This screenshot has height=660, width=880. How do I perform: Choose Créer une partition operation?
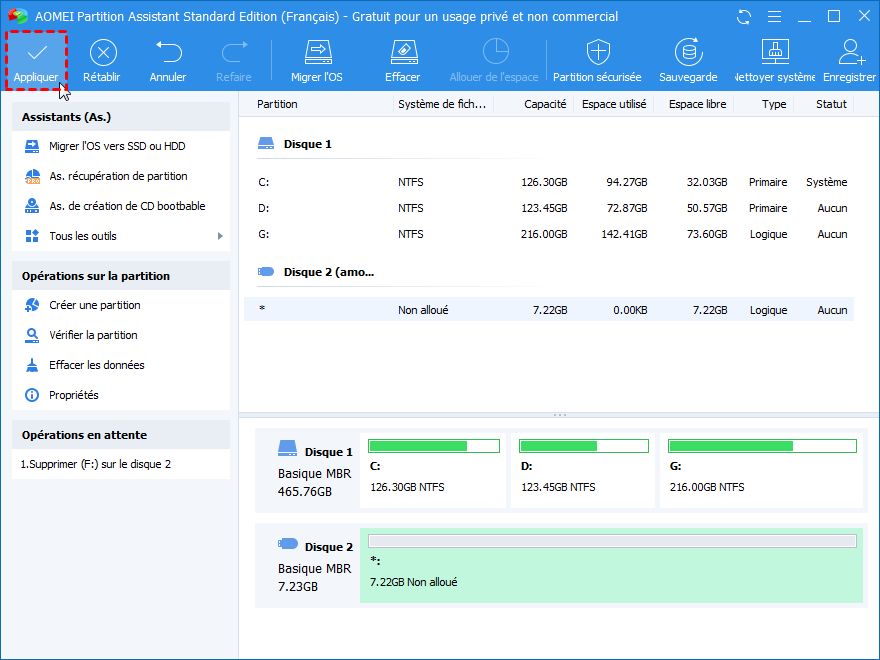coord(95,305)
